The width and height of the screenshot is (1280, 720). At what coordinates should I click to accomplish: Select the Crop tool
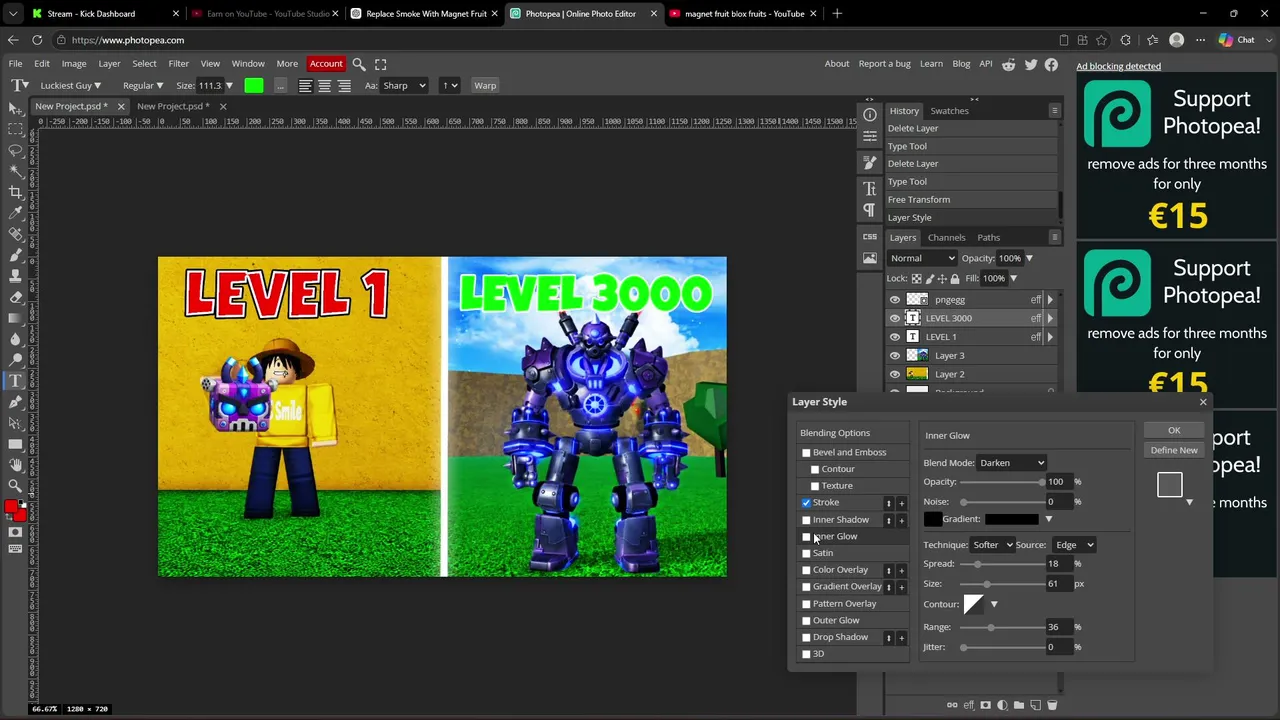(16, 192)
